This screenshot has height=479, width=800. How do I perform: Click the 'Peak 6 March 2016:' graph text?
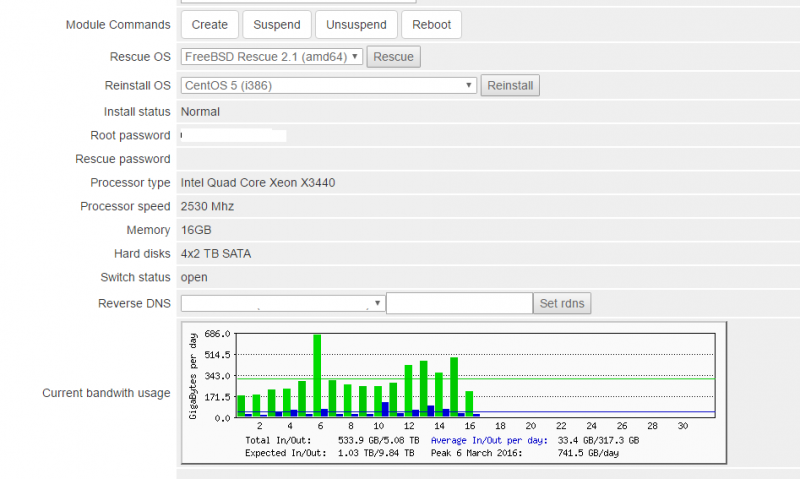tap(477, 453)
